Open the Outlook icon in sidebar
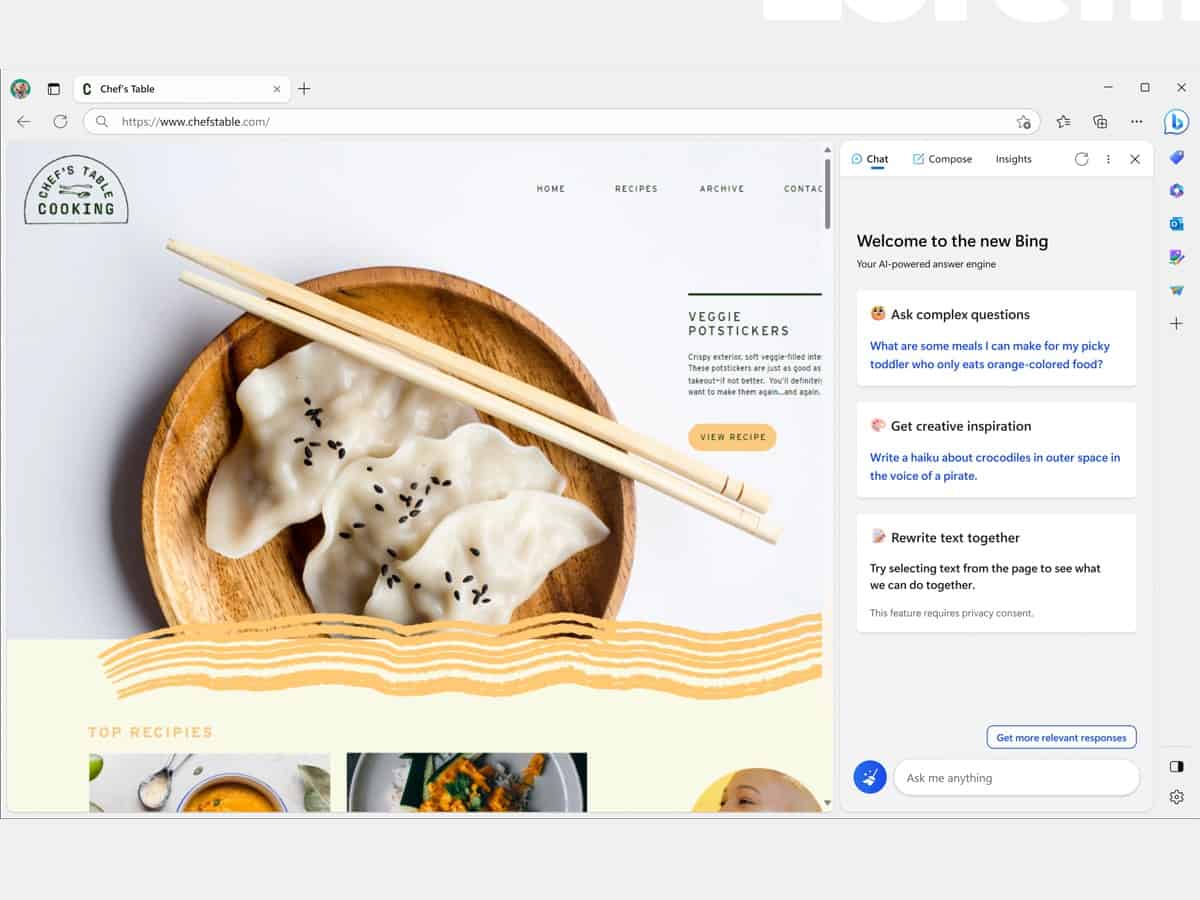Viewport: 1200px width, 900px height. click(x=1176, y=223)
